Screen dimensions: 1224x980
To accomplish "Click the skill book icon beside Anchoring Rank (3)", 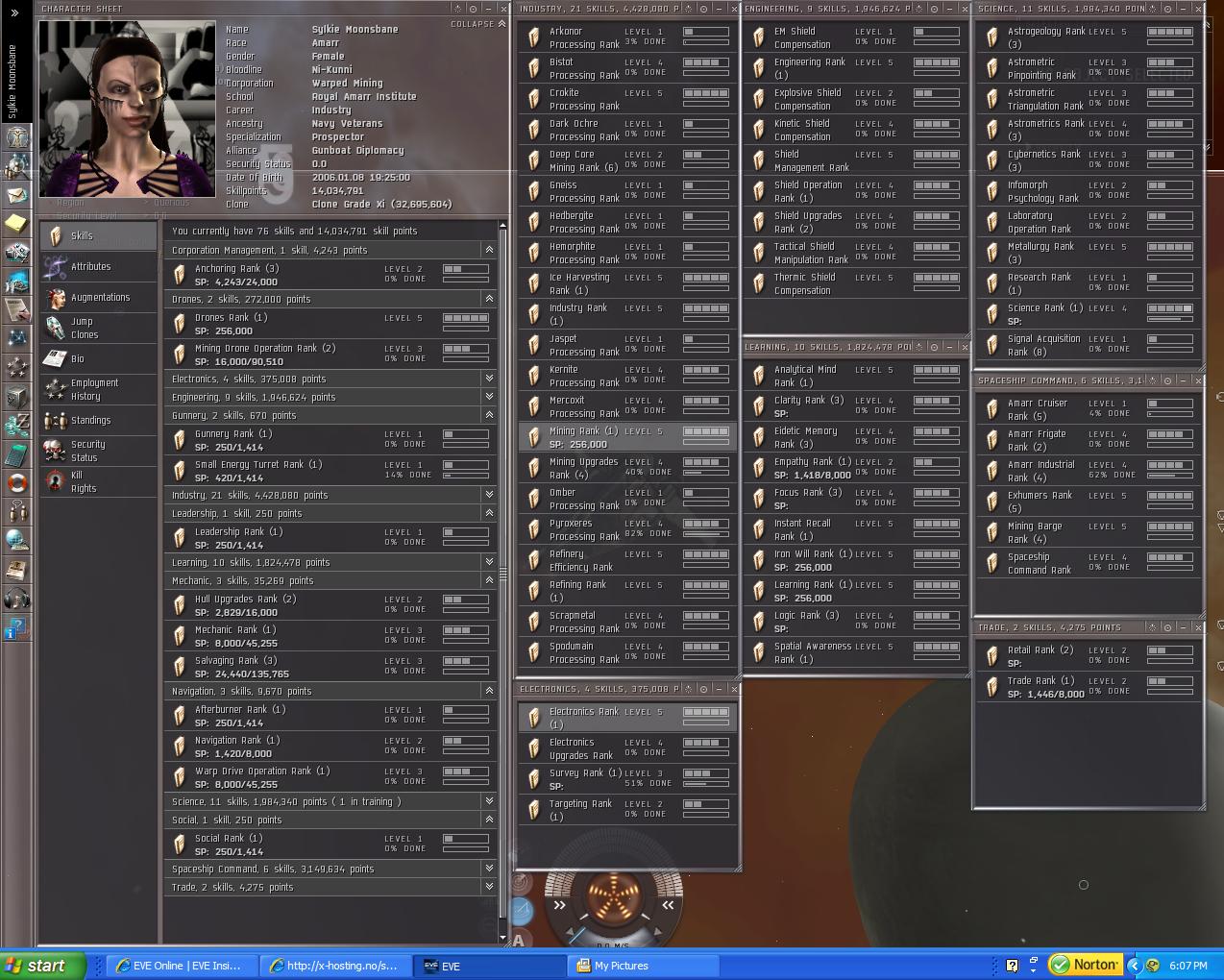I will click(x=179, y=275).
